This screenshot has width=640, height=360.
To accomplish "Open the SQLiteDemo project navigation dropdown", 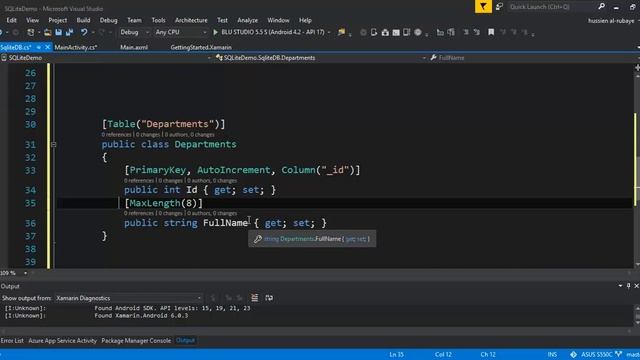I will 106,58.
